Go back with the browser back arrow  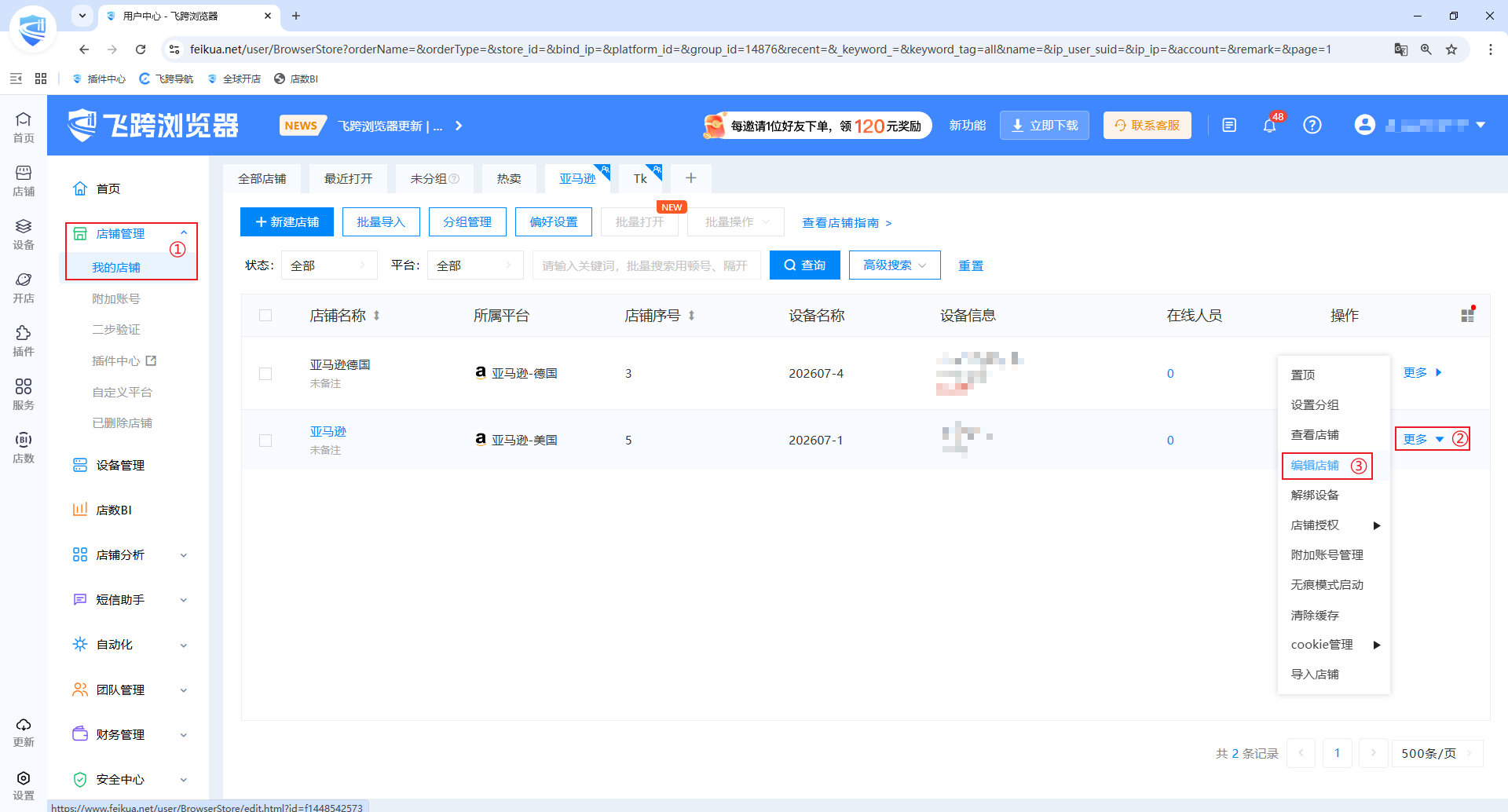84,49
